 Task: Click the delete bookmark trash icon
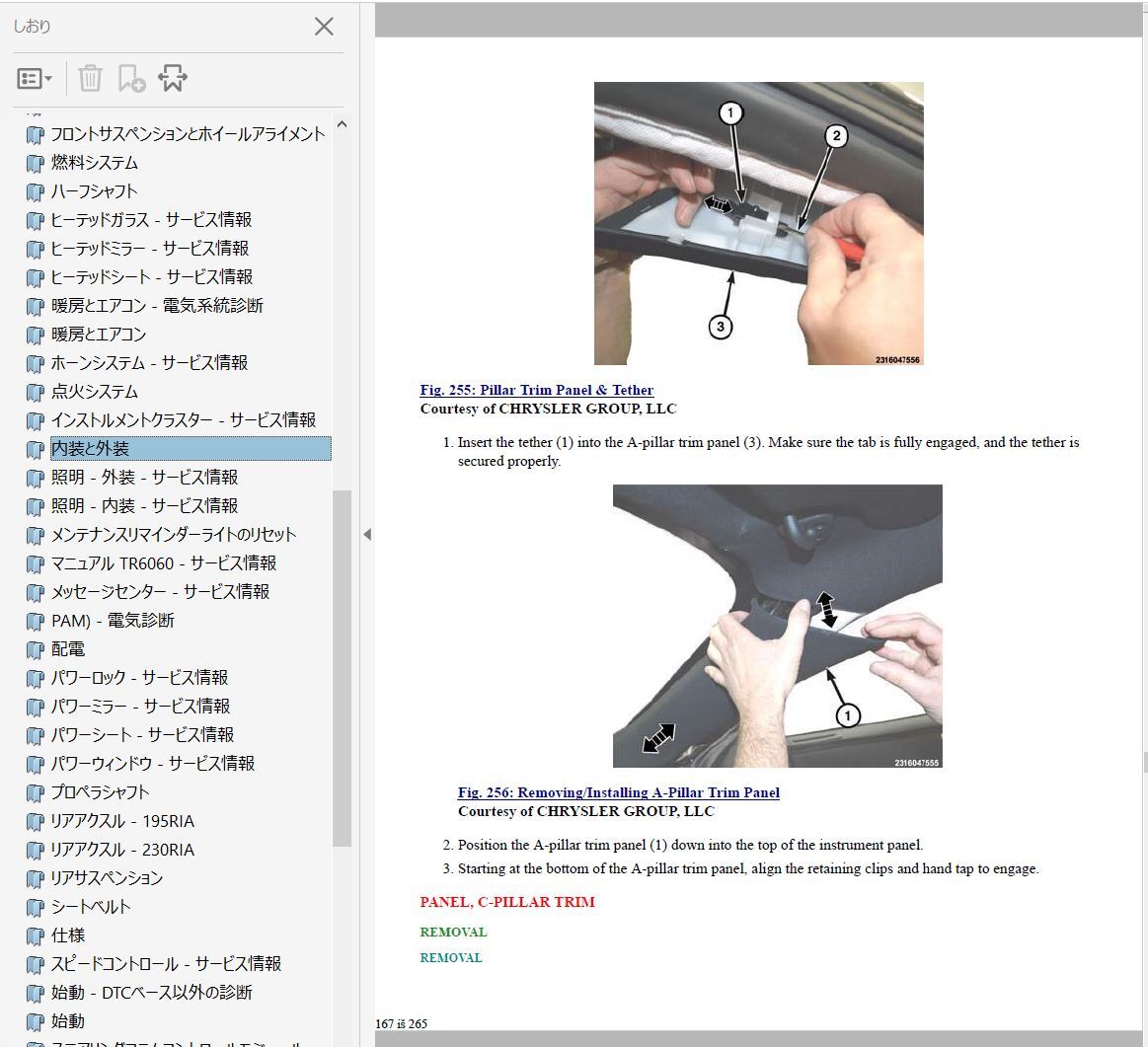(90, 78)
